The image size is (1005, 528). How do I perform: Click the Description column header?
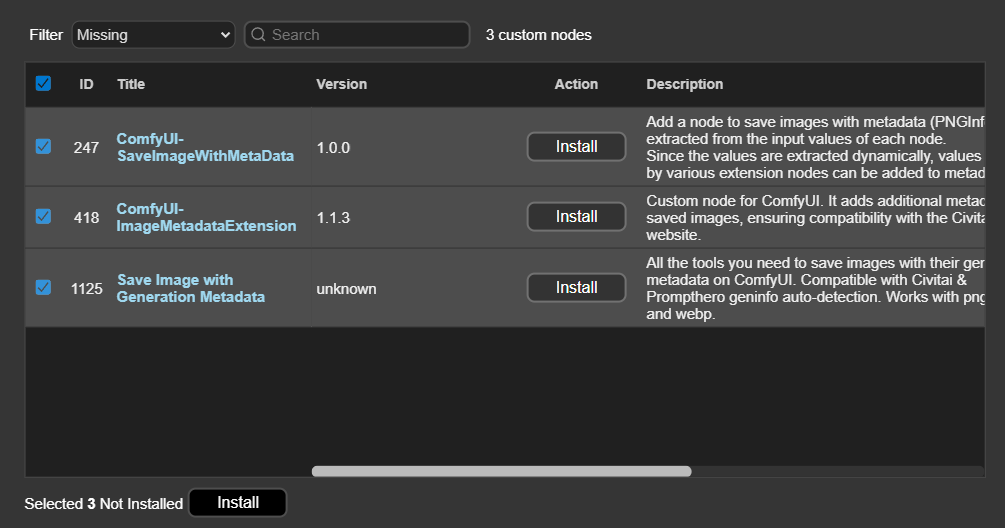[x=685, y=84]
